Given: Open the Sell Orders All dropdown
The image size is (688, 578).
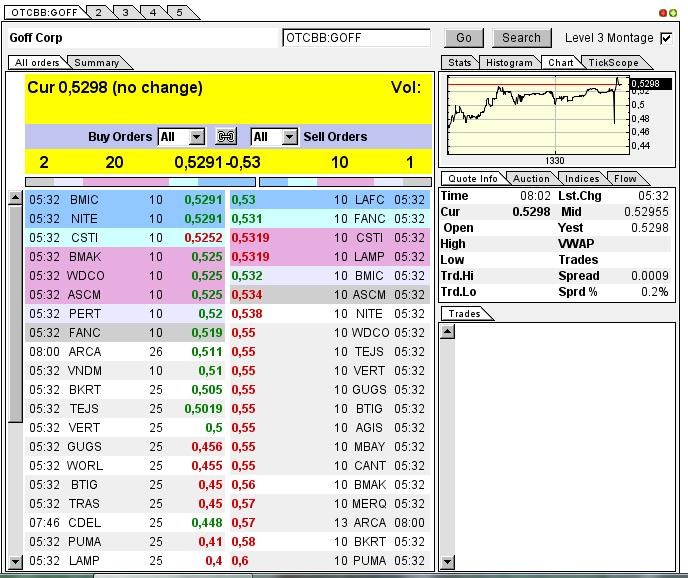Looking at the screenshot, I should [x=274, y=137].
